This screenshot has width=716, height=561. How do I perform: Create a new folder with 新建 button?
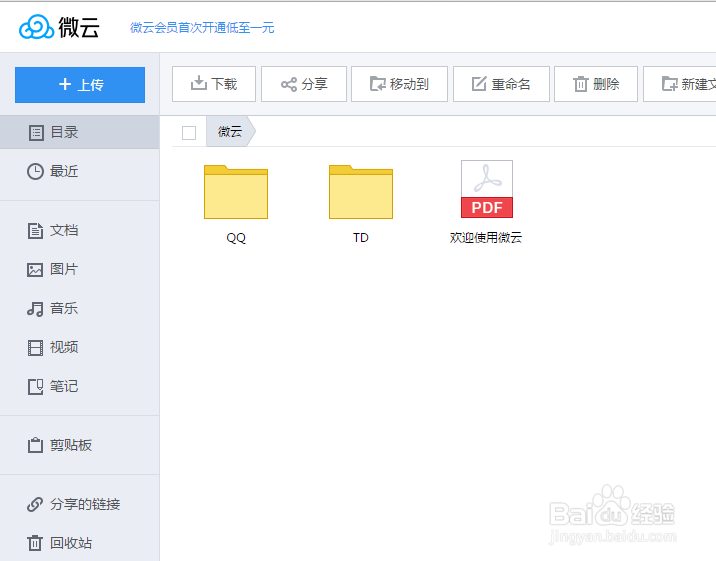[x=680, y=84]
